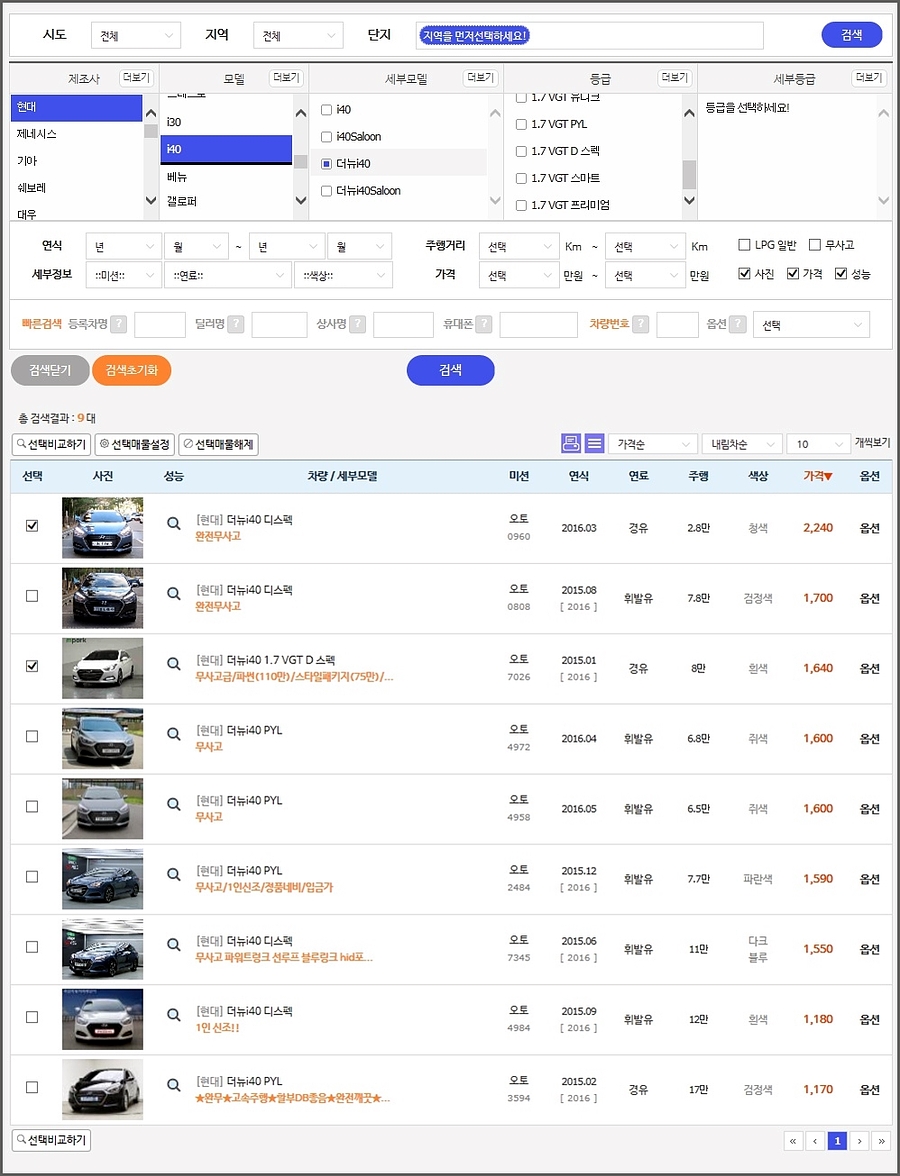
Task: Go to next results page
Action: (860, 1141)
